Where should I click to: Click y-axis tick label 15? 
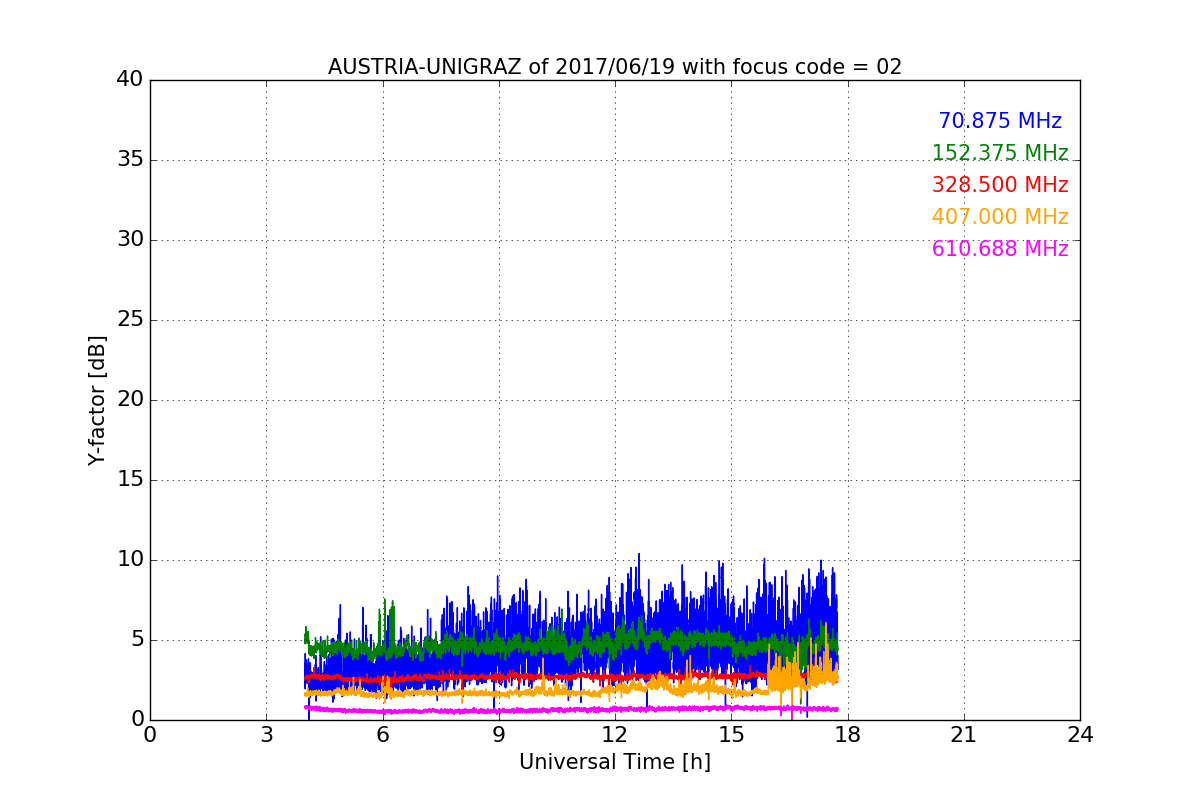coord(130,480)
